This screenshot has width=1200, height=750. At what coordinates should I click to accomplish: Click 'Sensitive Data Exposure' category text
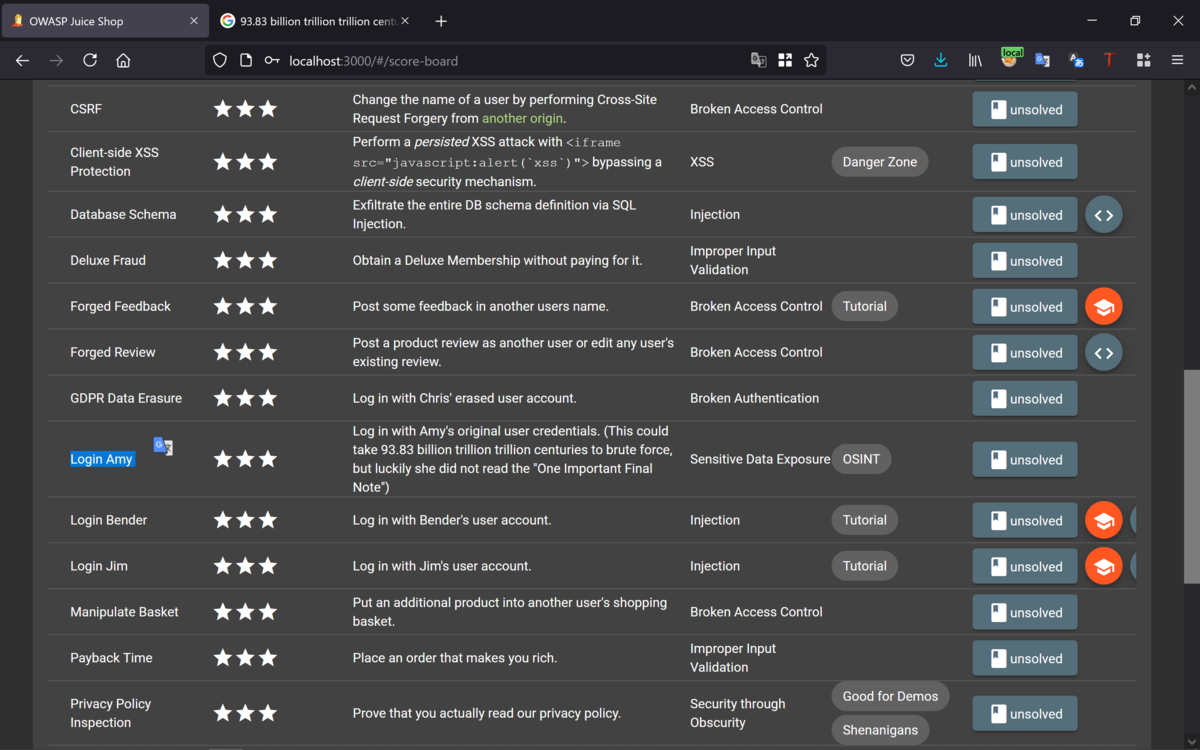[x=760, y=459]
